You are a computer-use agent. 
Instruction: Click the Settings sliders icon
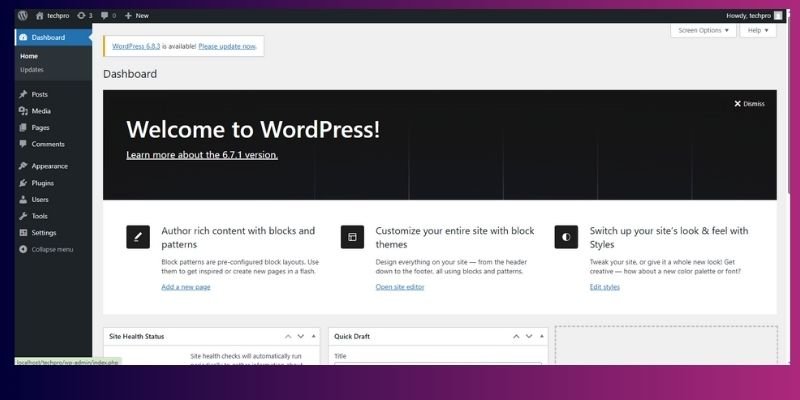[x=23, y=233]
